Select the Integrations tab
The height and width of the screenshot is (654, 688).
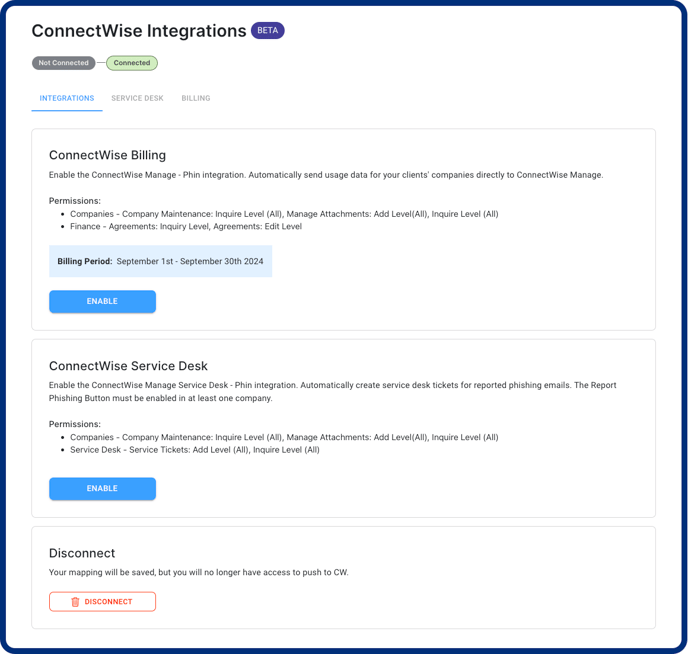click(x=67, y=98)
